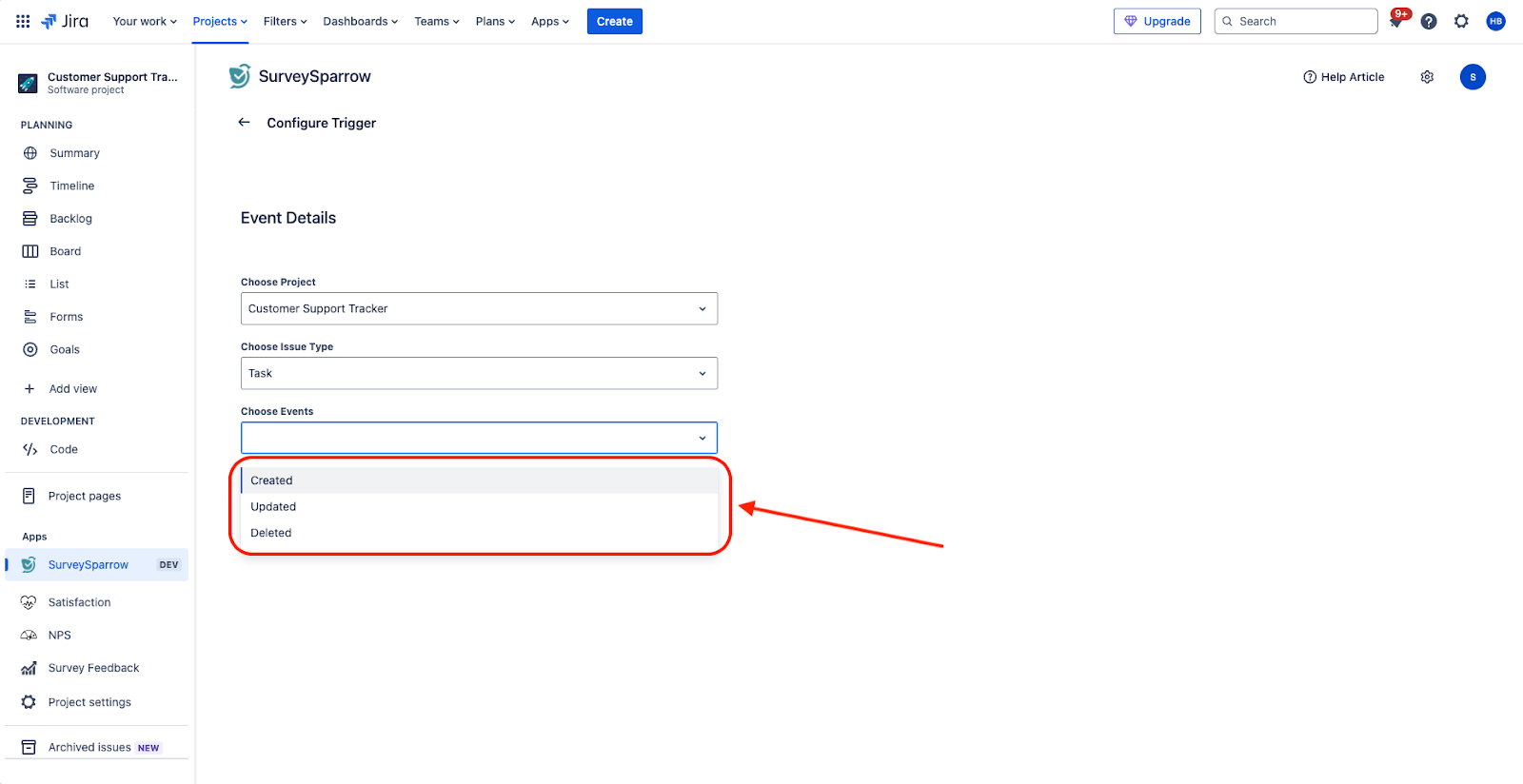Go back using Configure Trigger arrow

pyautogui.click(x=245, y=123)
